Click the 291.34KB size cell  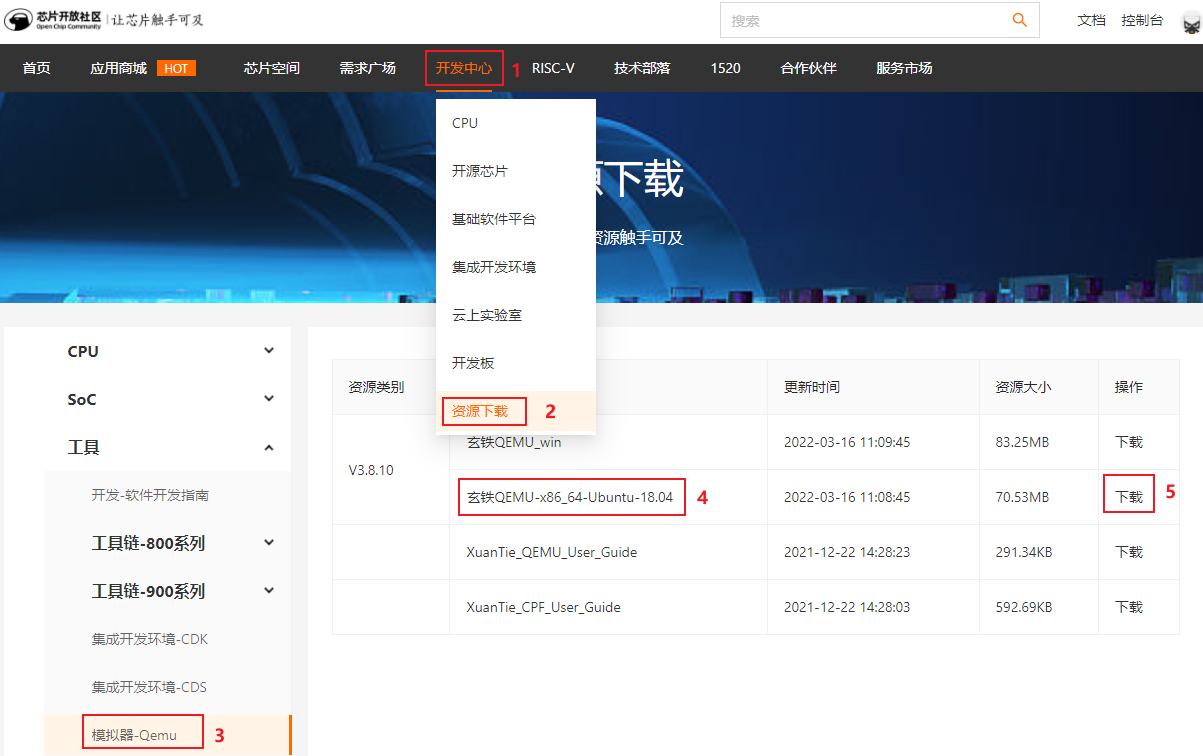[1024, 552]
